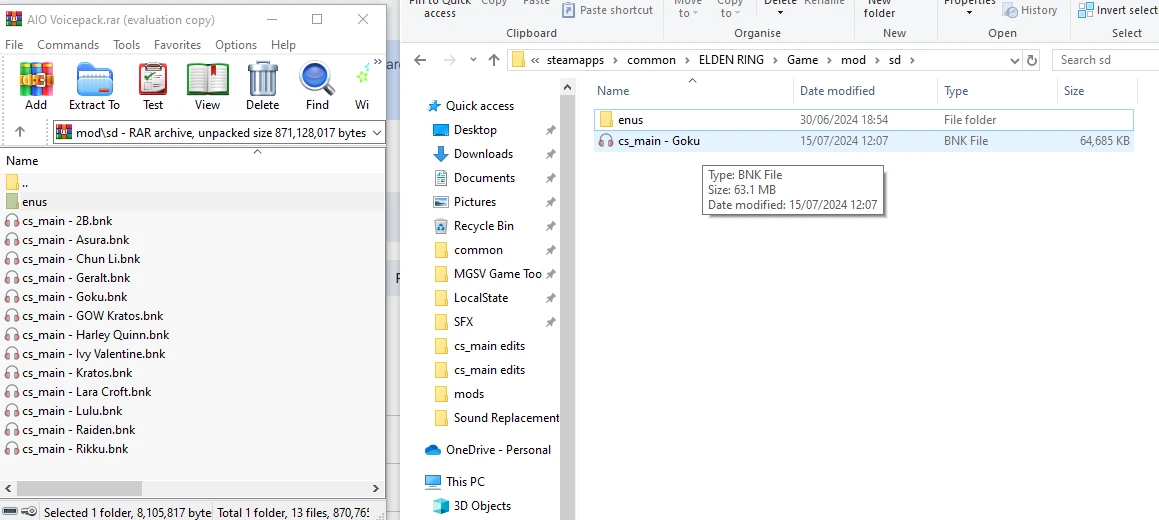Open the Favorites menu in WinRAR

click(177, 45)
